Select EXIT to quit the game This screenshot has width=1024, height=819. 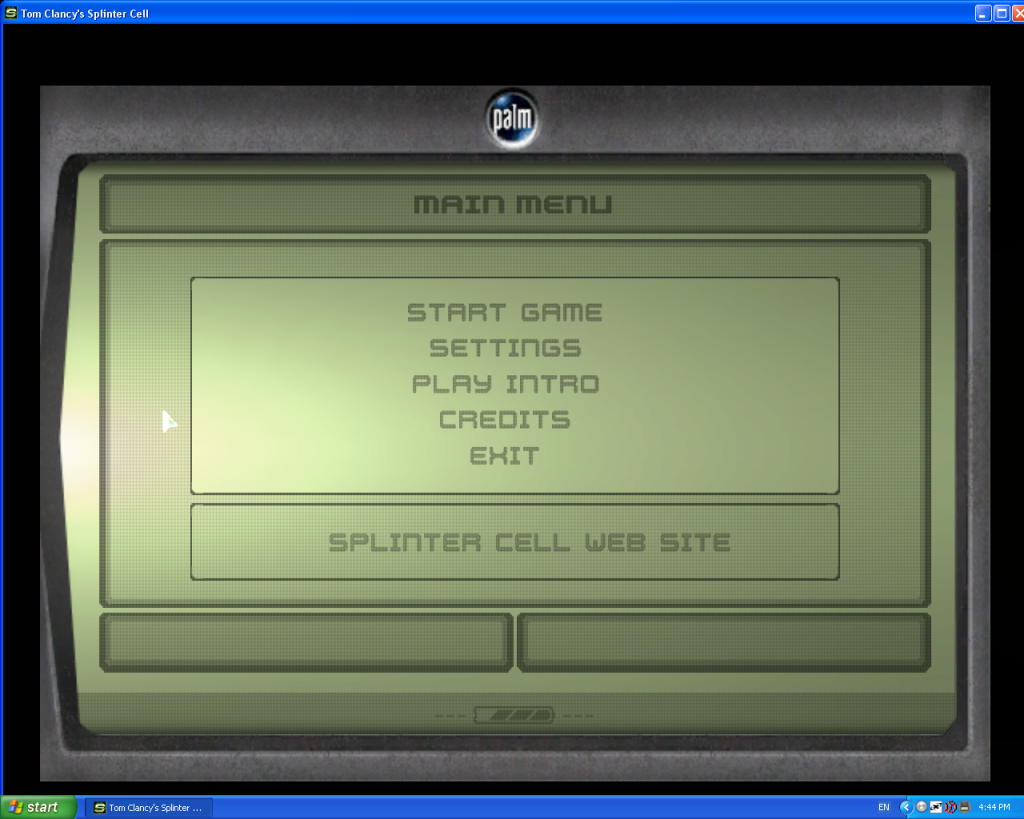(504, 456)
